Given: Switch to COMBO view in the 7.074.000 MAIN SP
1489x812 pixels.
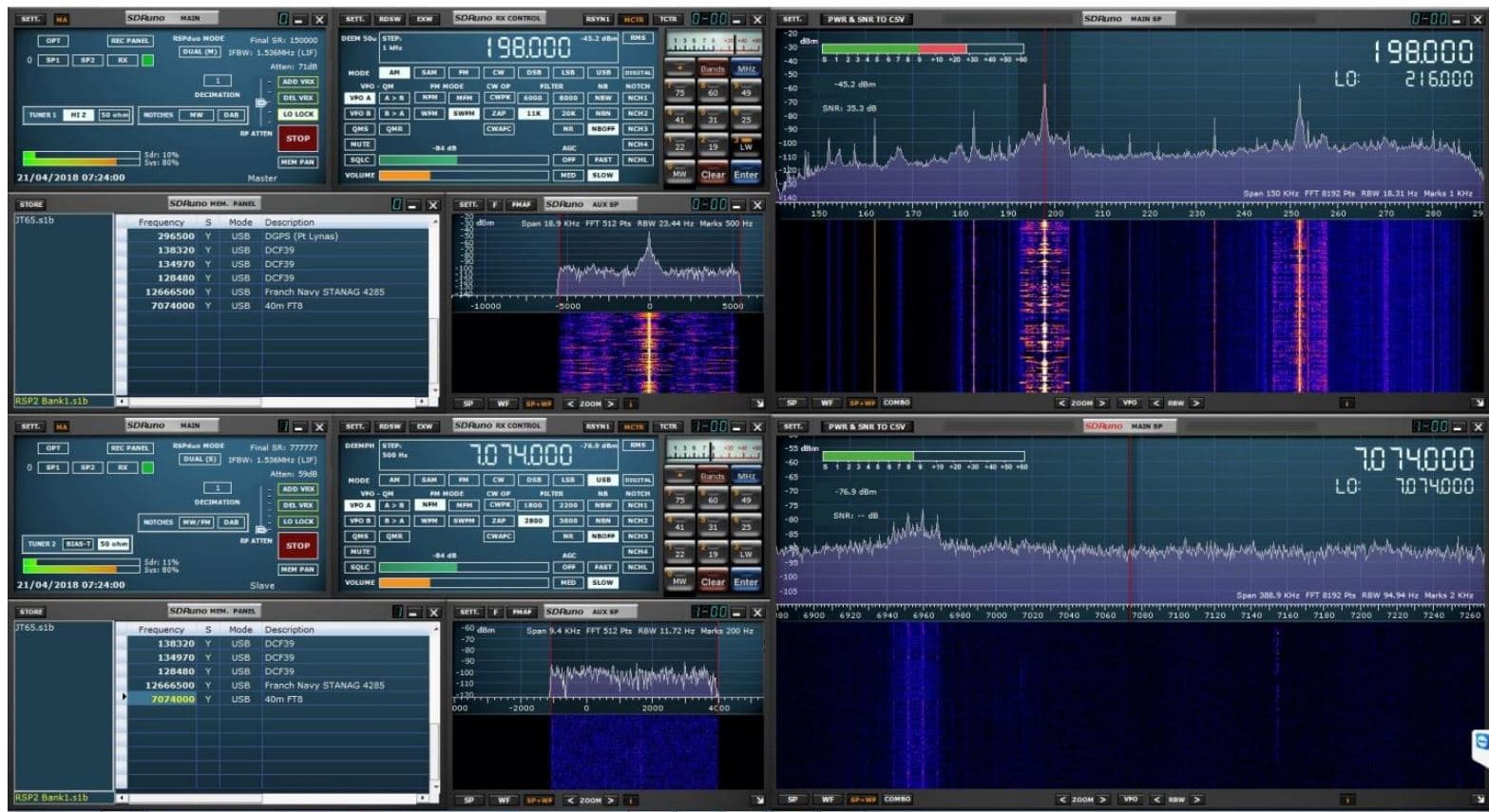Looking at the screenshot, I should pos(896,800).
